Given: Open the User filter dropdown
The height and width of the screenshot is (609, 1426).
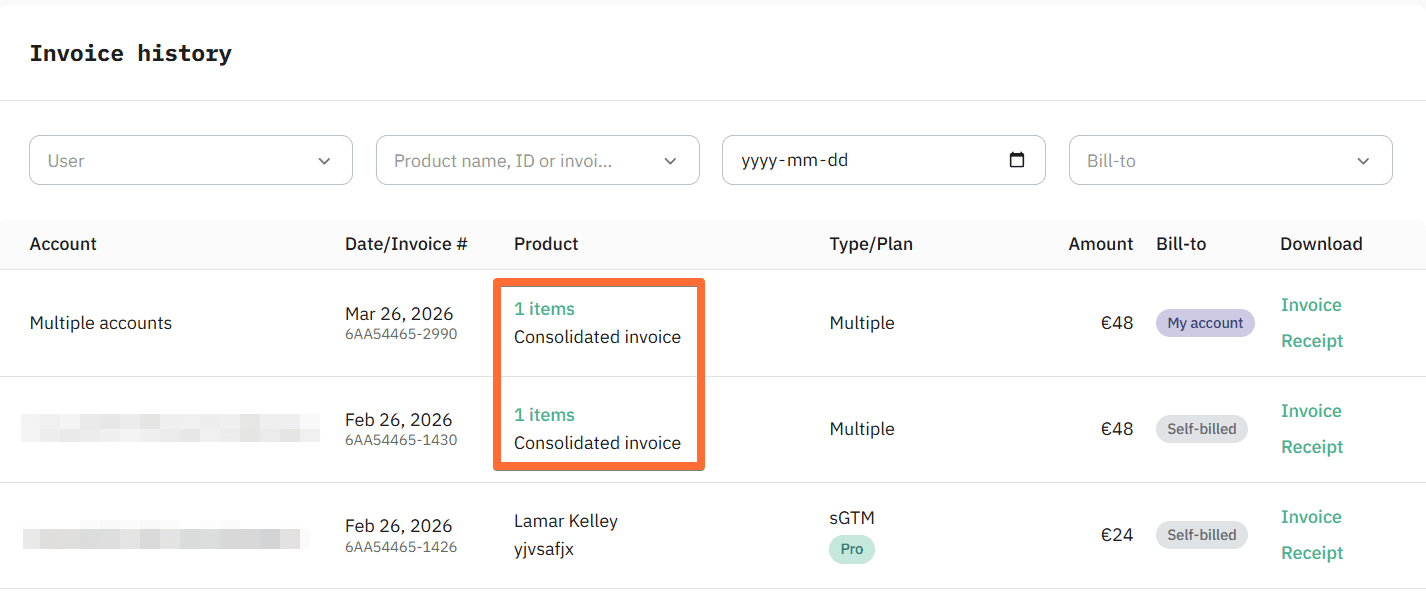Looking at the screenshot, I should [x=190, y=160].
